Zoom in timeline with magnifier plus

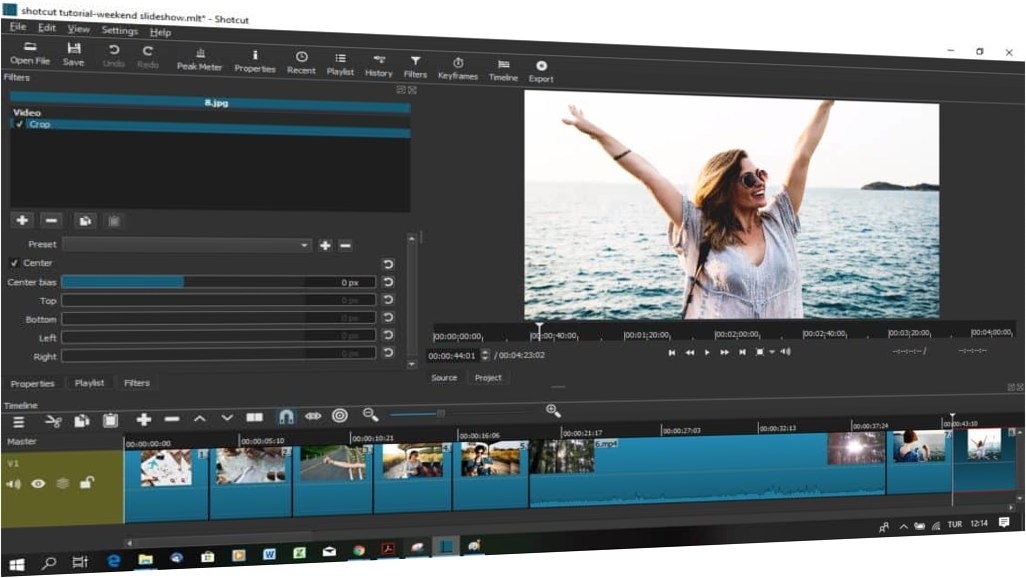coord(553,410)
